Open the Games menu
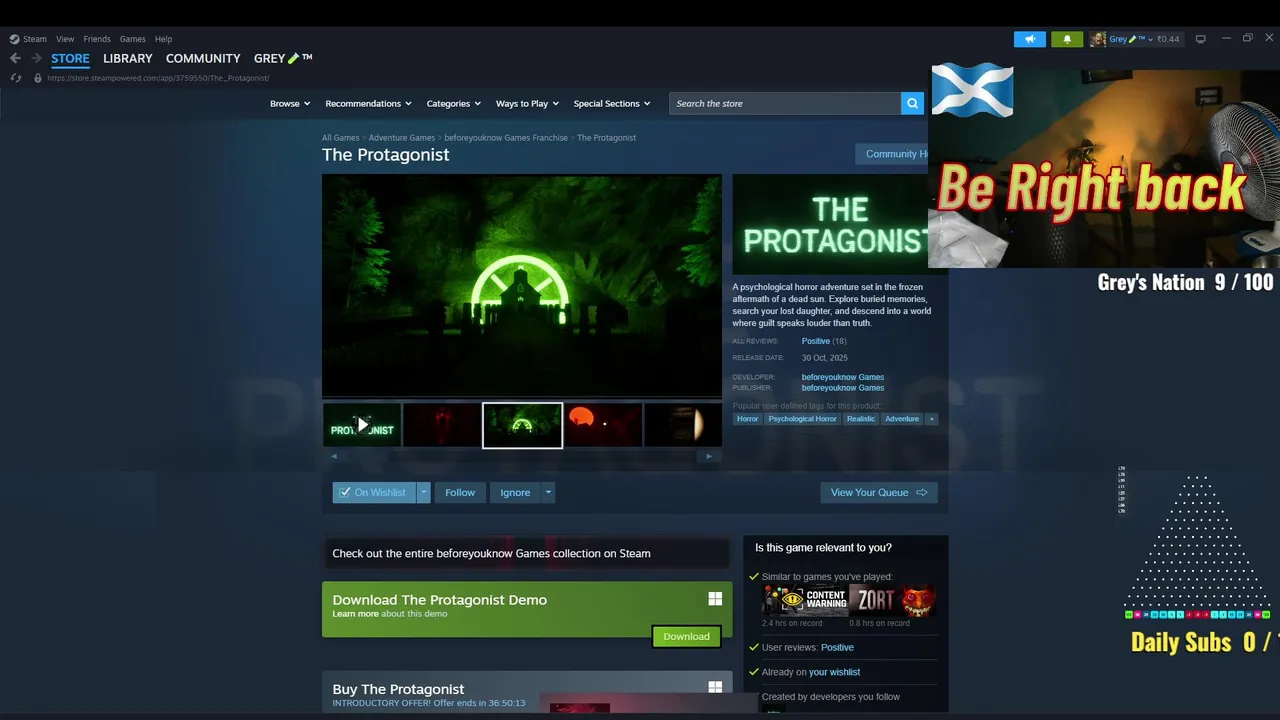The width and height of the screenshot is (1280, 720). coord(132,39)
